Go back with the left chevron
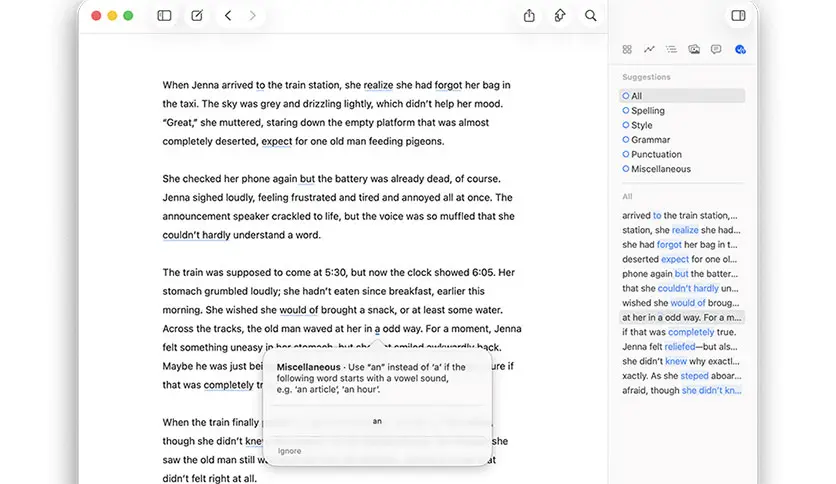 pyautogui.click(x=228, y=15)
